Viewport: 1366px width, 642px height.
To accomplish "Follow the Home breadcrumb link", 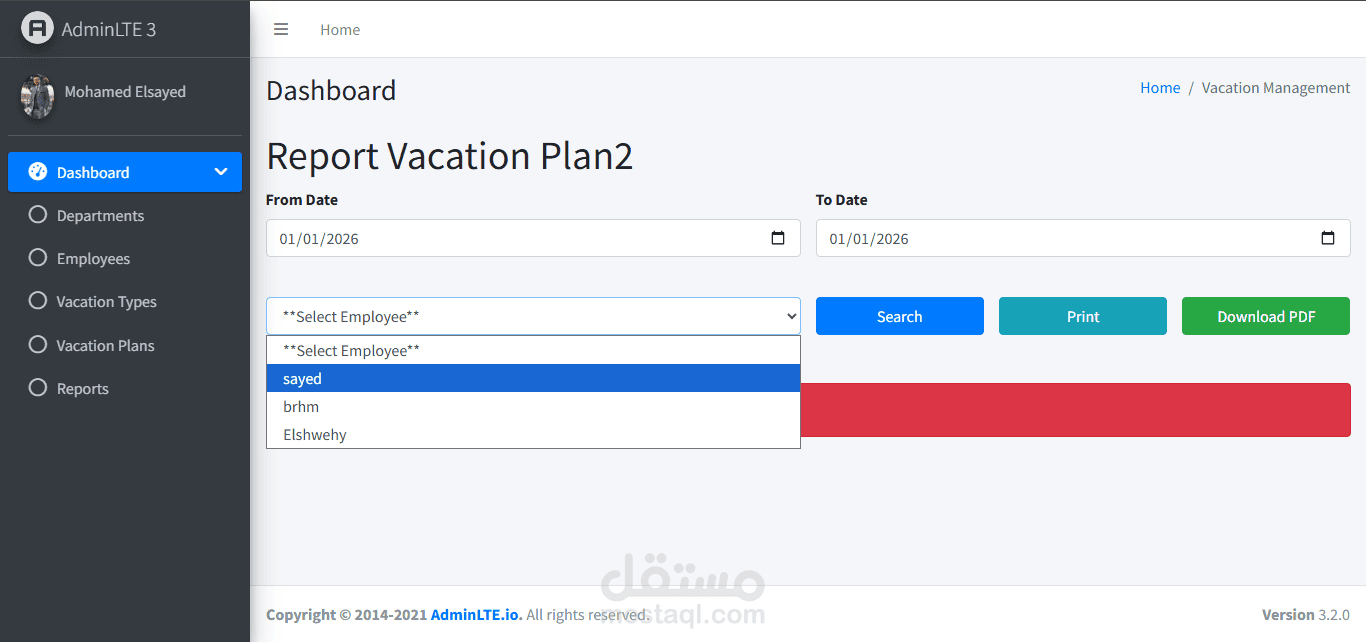I will [x=1160, y=88].
